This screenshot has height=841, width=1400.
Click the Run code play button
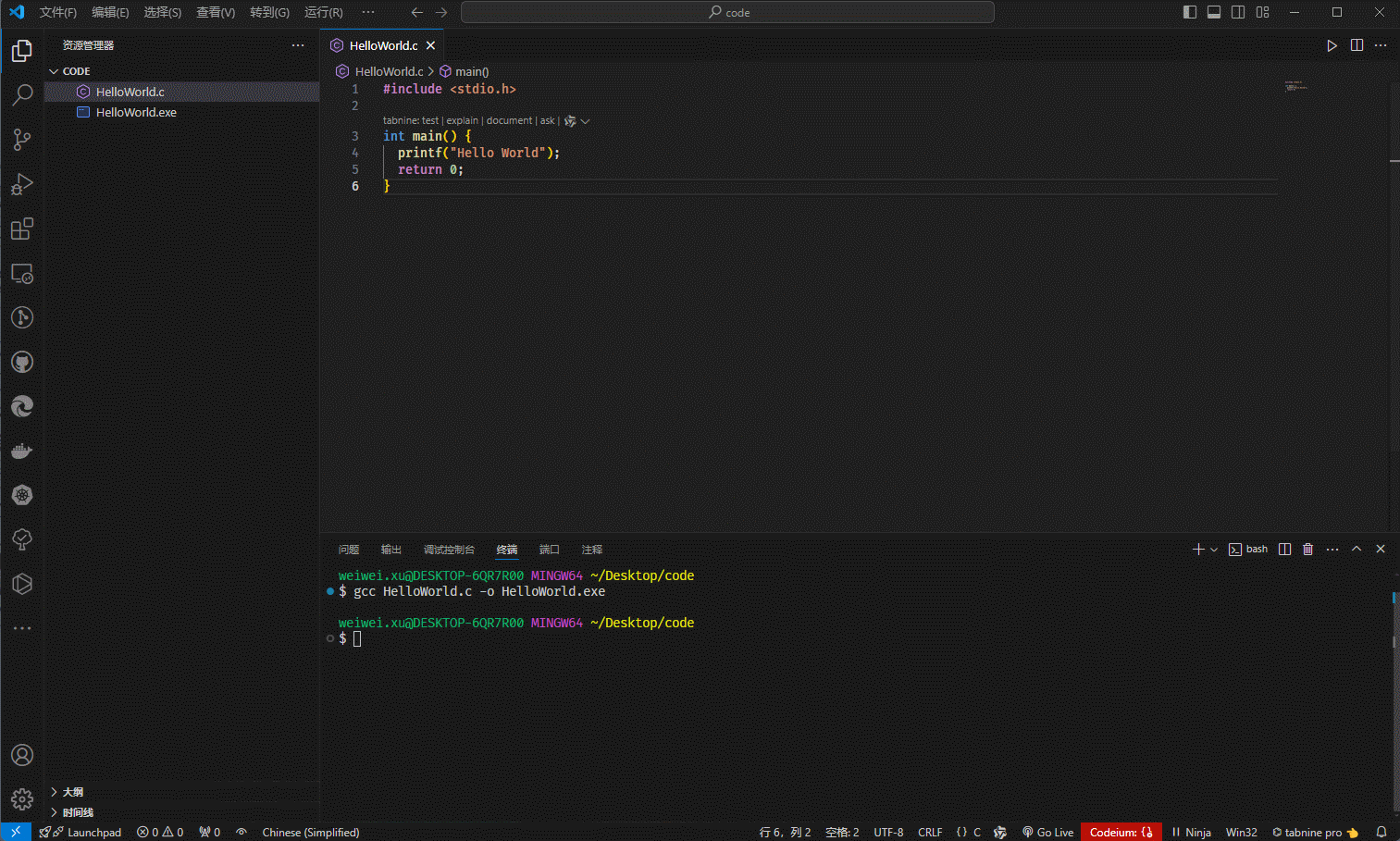click(x=1332, y=45)
